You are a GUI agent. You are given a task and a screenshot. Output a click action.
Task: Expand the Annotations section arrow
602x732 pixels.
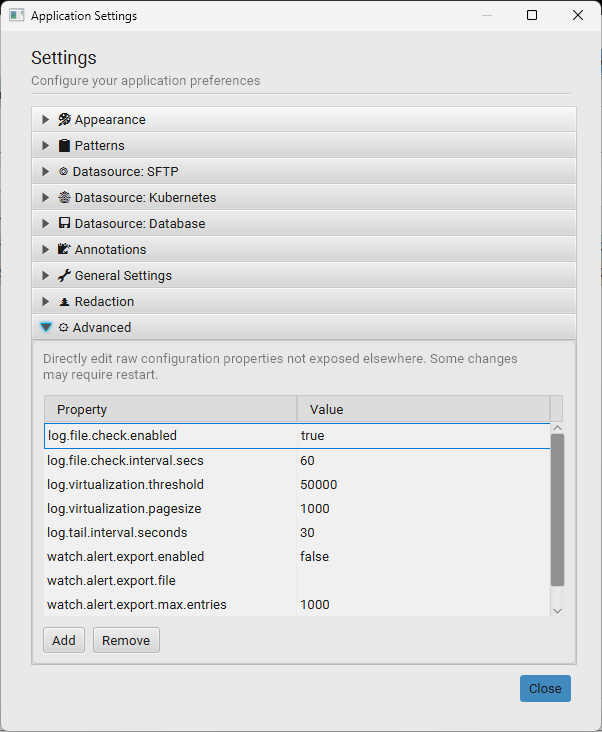tap(45, 249)
